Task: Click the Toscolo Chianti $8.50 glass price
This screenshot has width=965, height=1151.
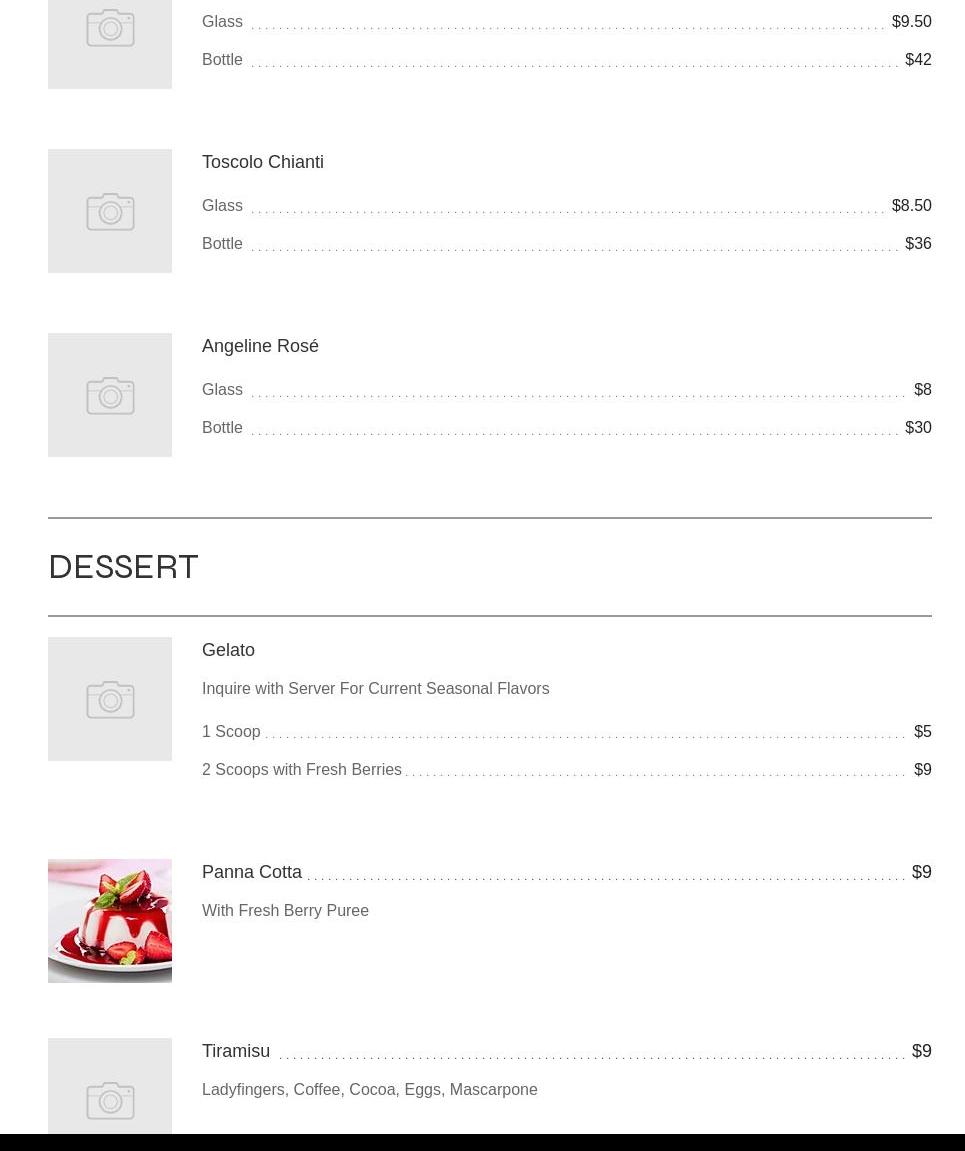Action: [x=911, y=206]
